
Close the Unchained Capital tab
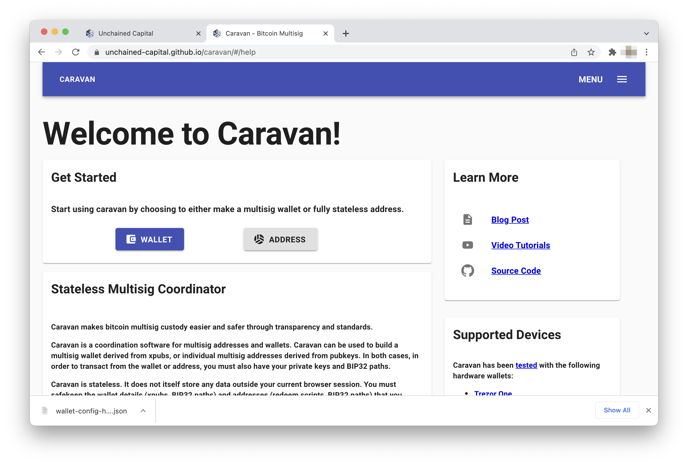click(x=198, y=33)
